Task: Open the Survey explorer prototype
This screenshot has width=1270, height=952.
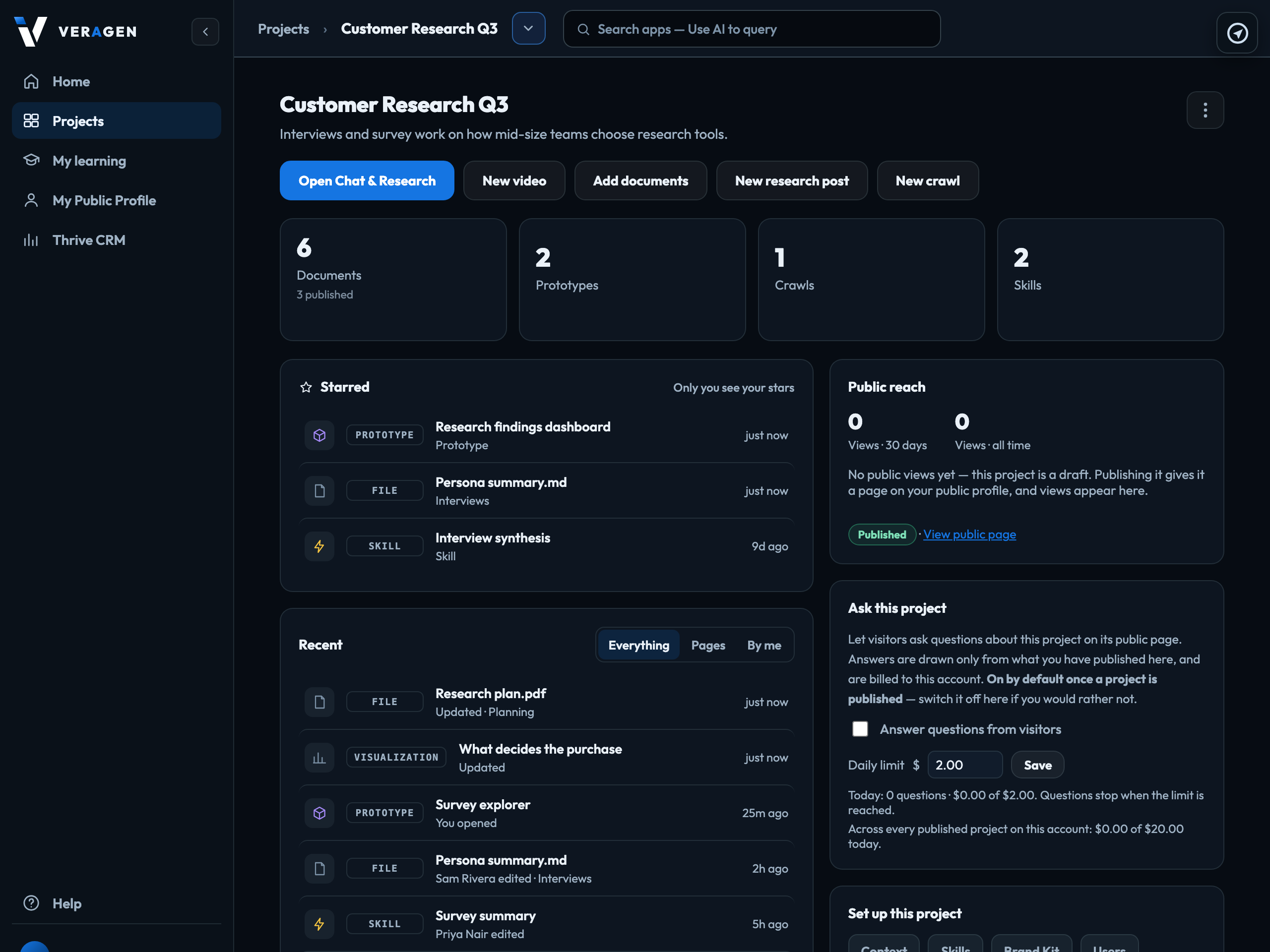Action: pos(546,813)
